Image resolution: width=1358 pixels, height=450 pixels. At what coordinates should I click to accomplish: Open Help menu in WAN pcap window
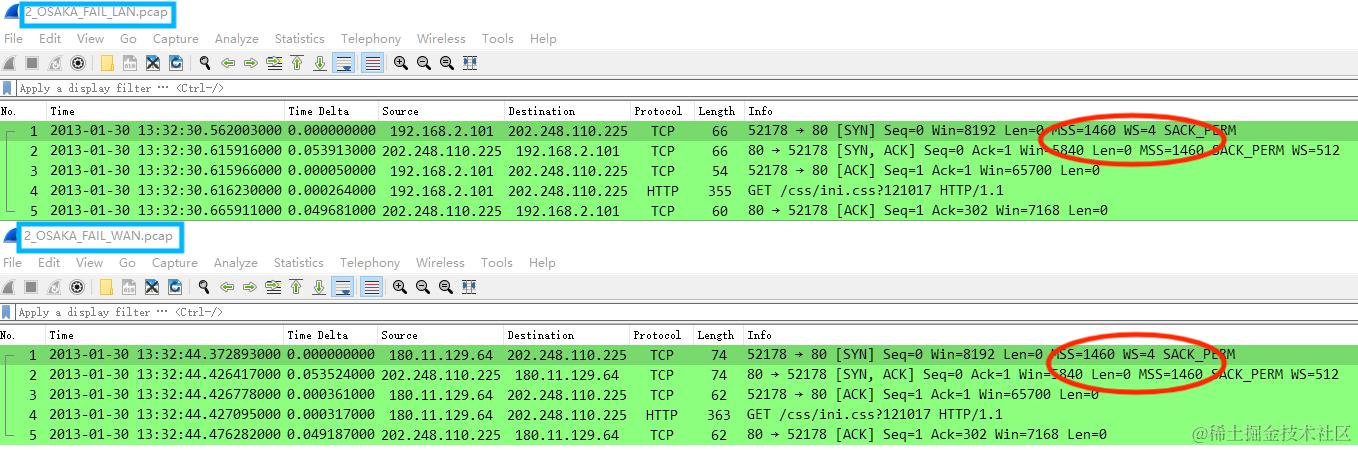point(543,263)
